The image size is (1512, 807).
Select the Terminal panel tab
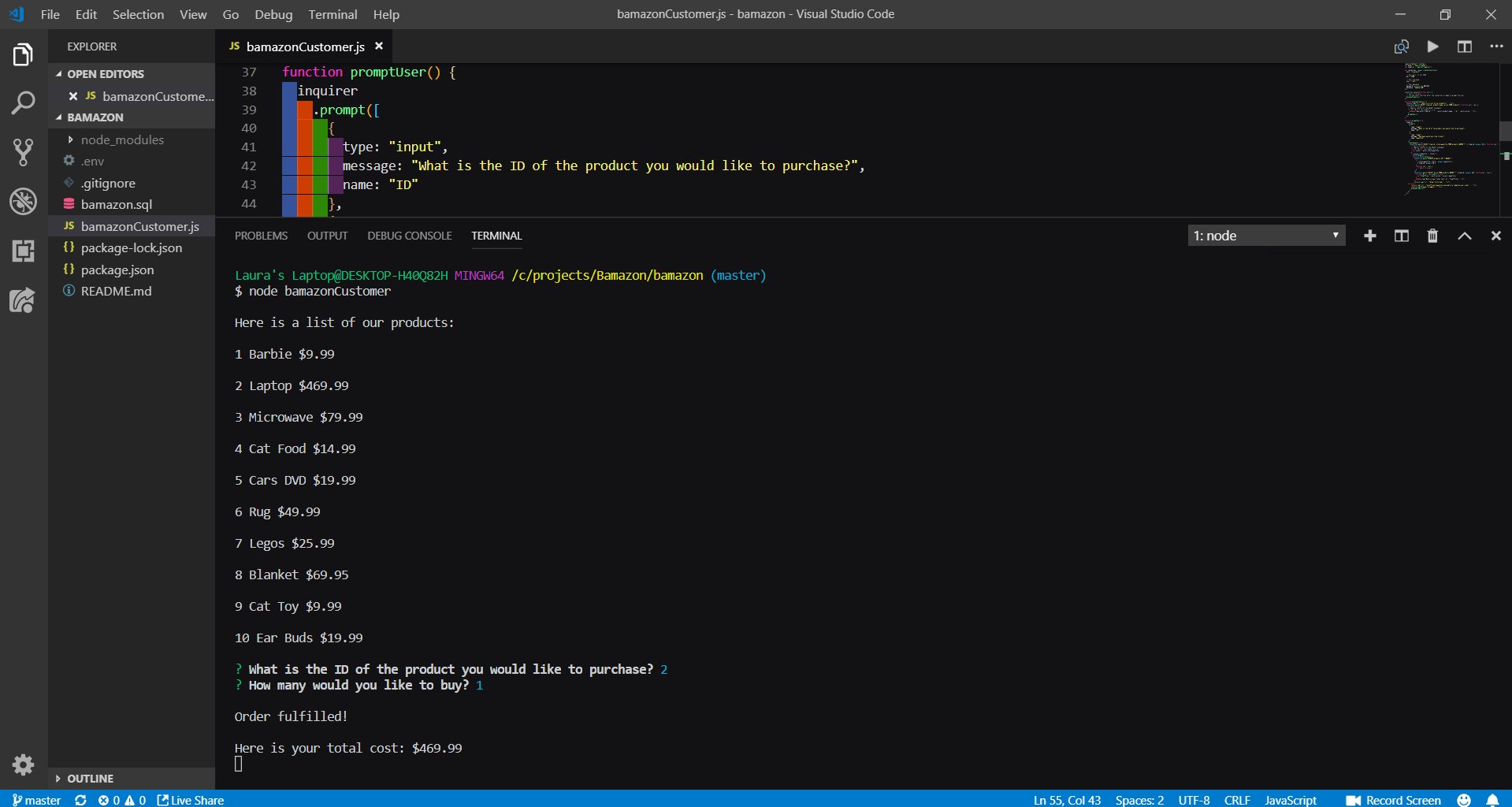click(496, 236)
